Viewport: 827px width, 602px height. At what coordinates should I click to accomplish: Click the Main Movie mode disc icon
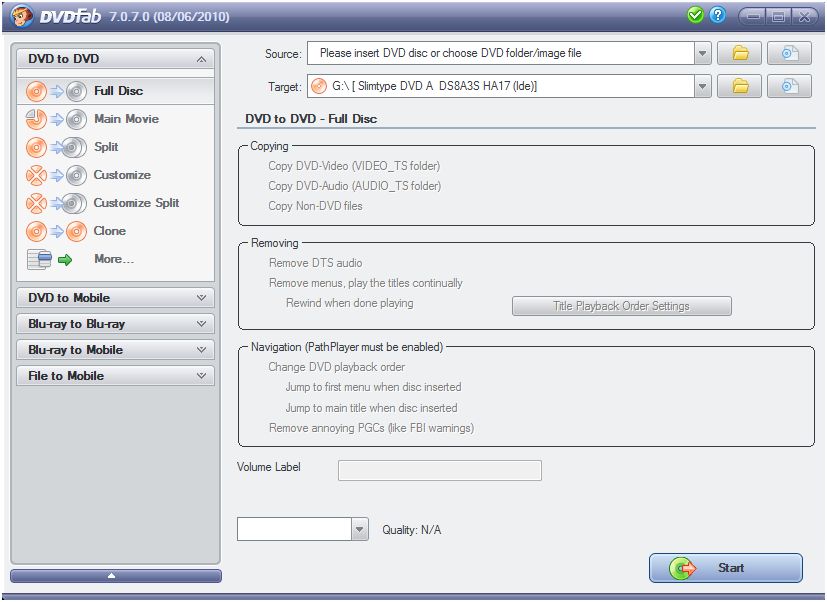click(56, 119)
